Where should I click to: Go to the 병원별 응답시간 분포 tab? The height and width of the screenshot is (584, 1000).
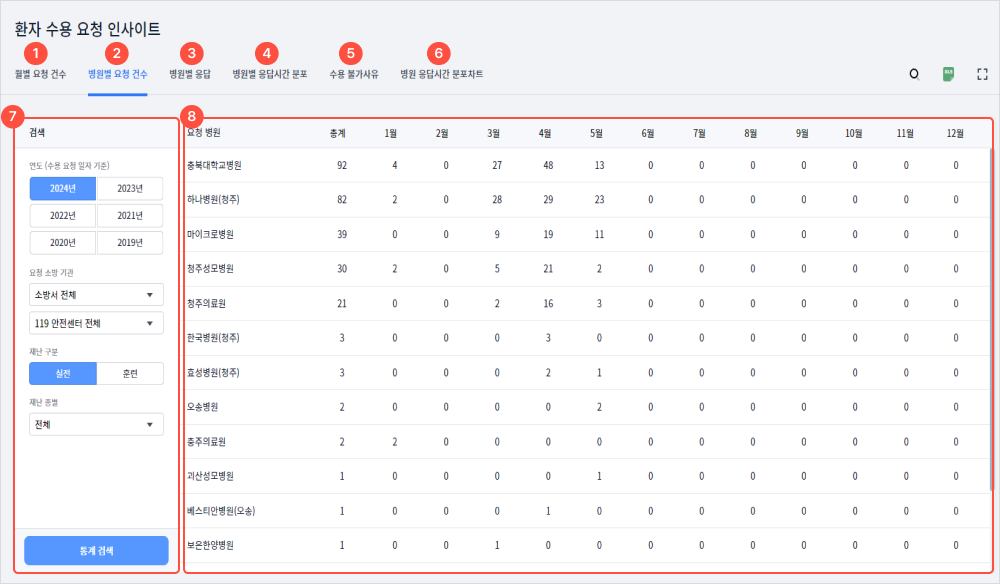[269, 74]
